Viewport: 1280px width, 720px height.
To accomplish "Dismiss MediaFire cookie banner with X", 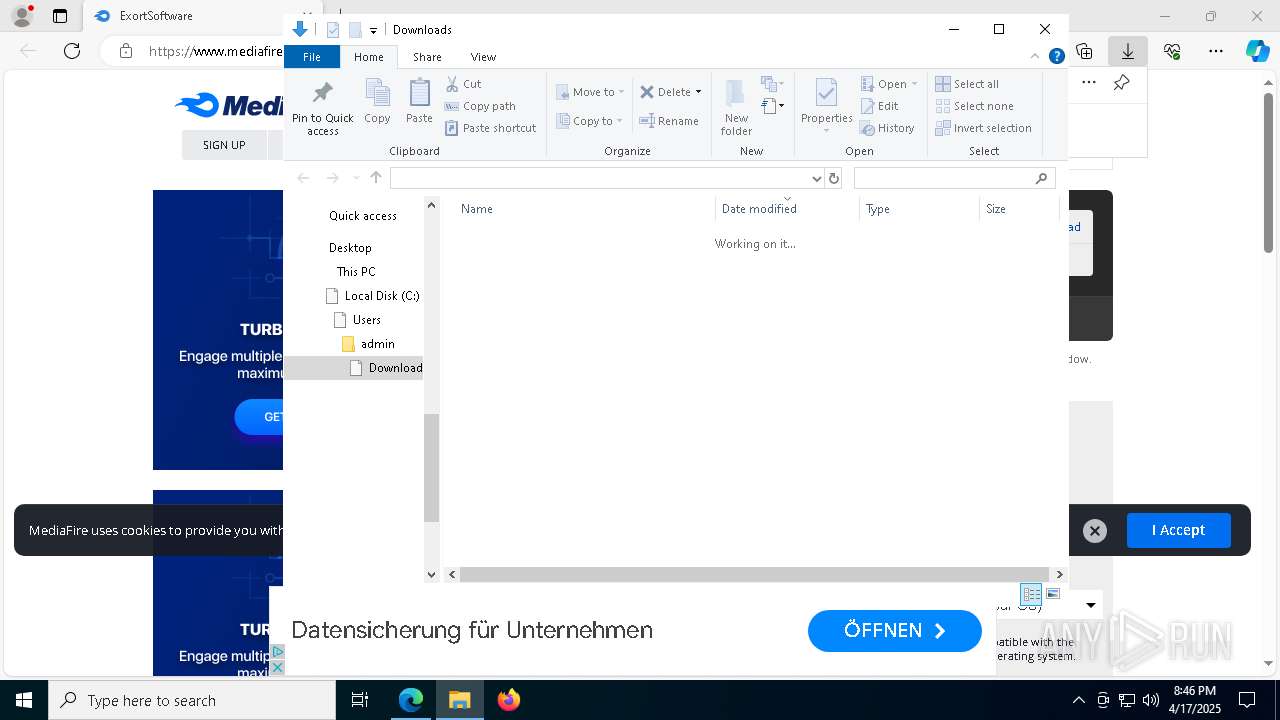I will [x=1095, y=531].
